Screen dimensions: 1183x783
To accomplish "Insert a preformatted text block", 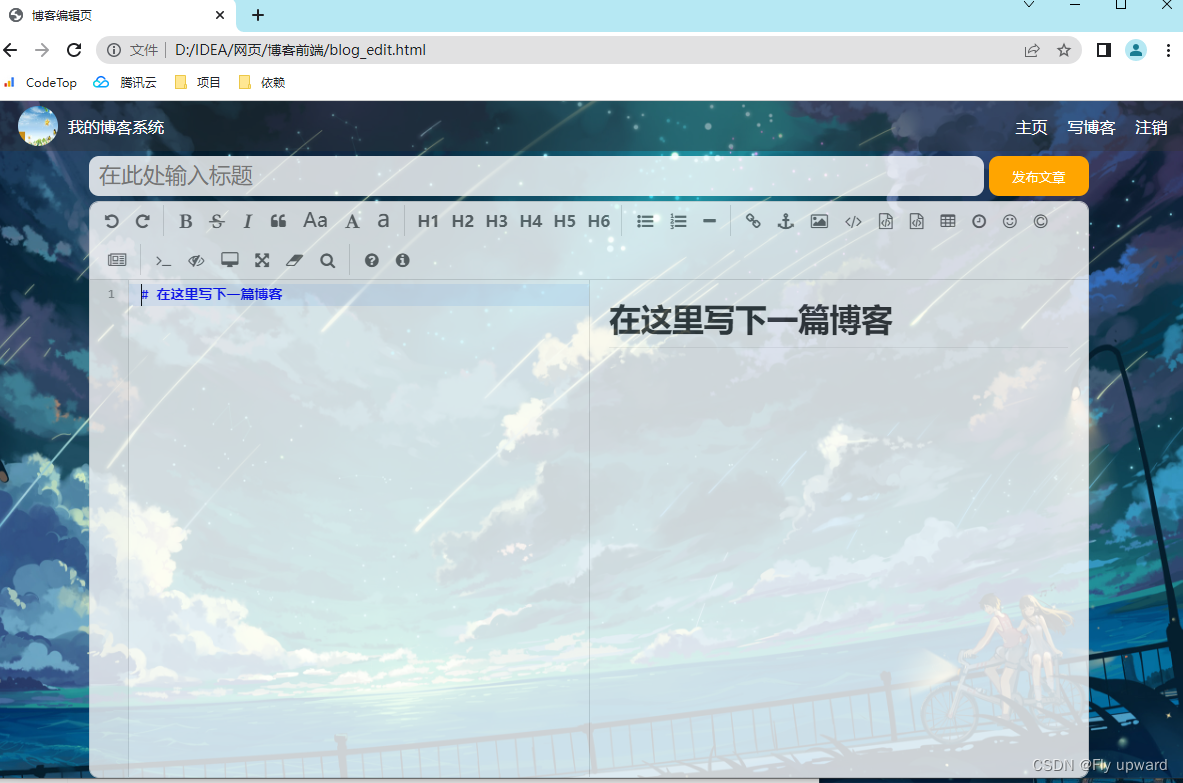I will [x=886, y=221].
